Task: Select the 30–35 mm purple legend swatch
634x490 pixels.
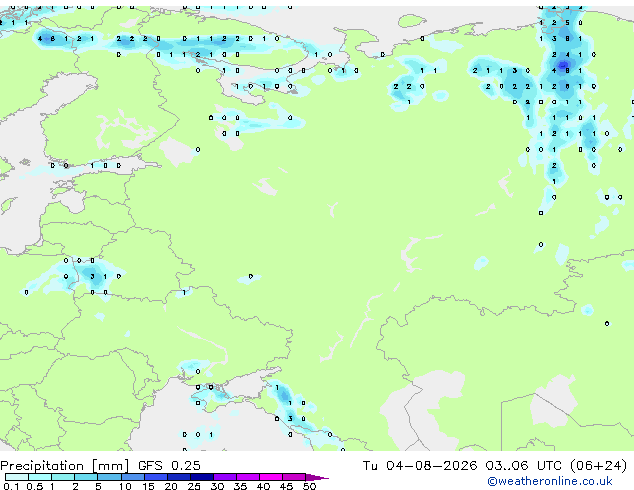Action: coord(224,477)
